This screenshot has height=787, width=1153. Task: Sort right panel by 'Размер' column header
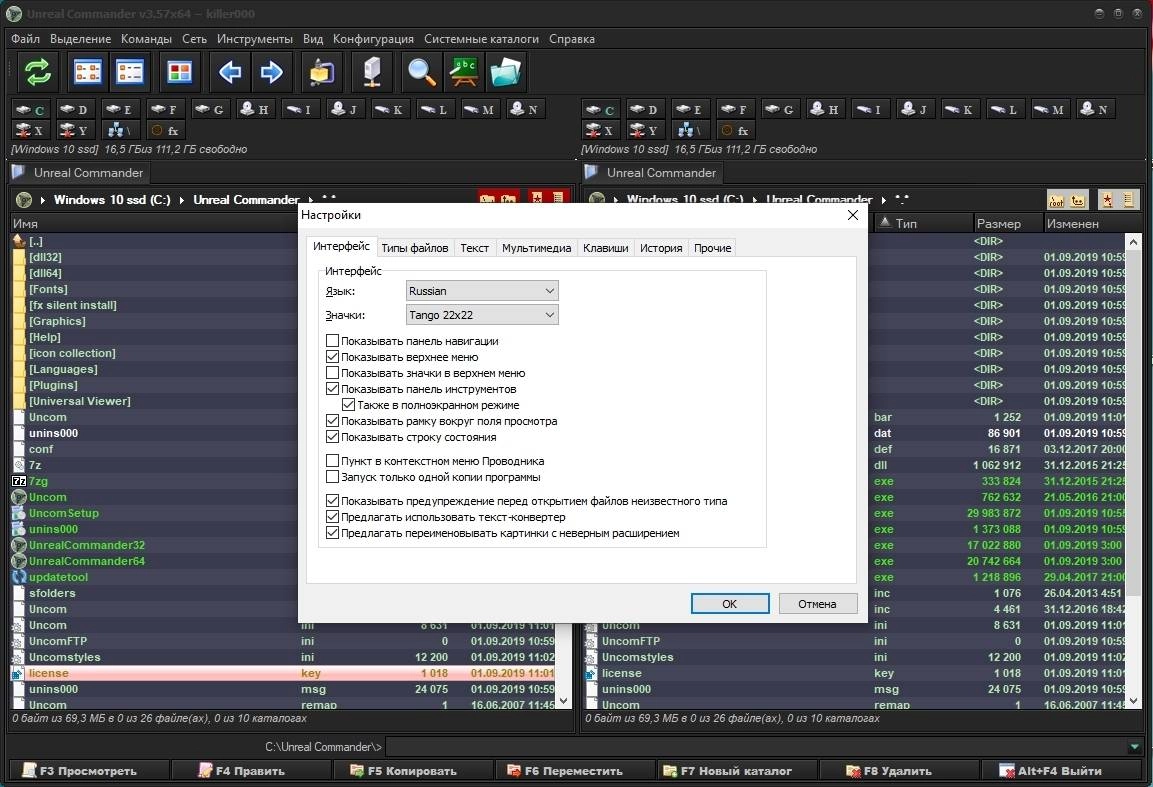tap(1007, 223)
